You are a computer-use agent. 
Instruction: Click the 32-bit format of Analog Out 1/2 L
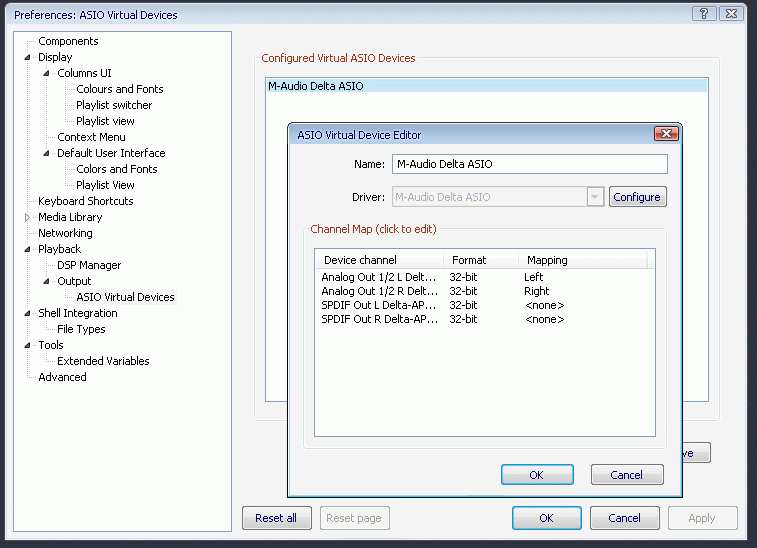[463, 277]
